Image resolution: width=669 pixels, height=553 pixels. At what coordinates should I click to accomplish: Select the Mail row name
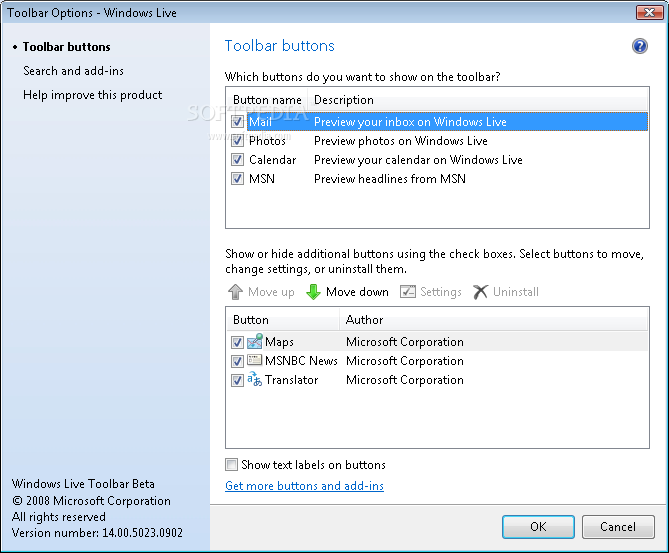[x=260, y=122]
